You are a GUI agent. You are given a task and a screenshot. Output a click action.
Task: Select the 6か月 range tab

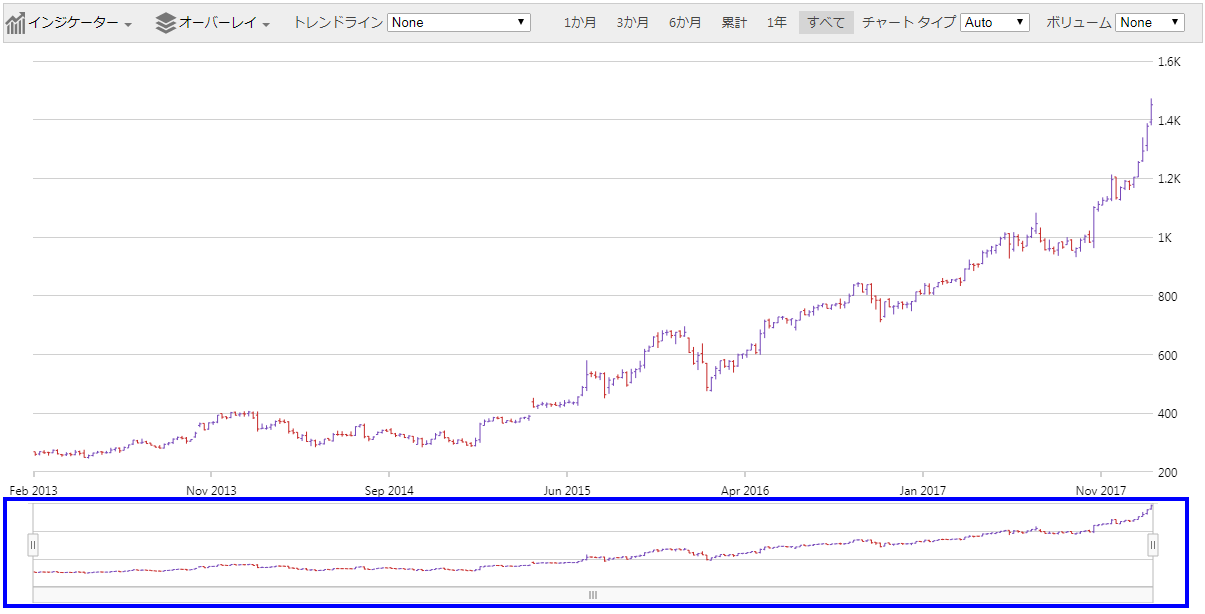click(685, 21)
